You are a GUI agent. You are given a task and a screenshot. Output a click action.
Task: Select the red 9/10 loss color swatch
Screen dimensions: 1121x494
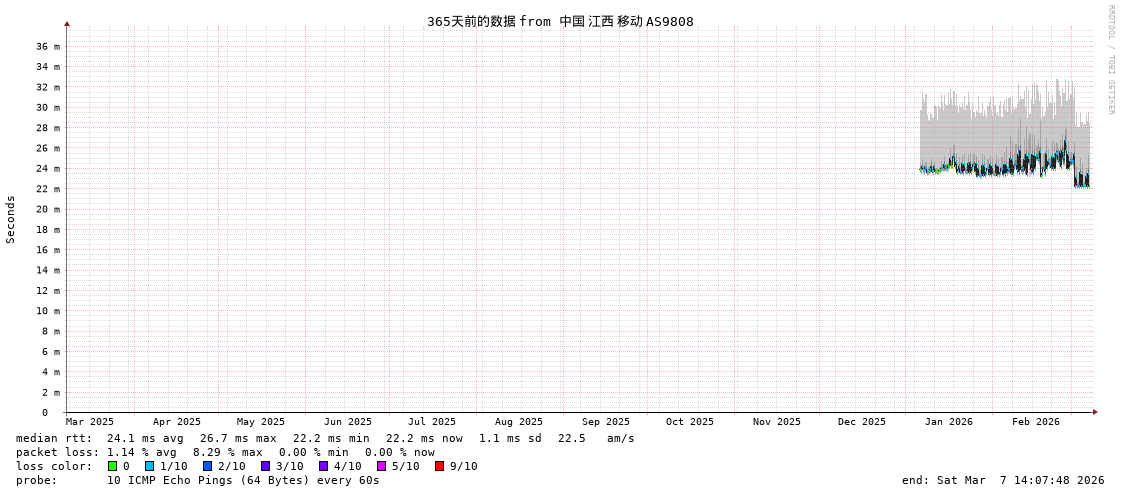point(439,466)
